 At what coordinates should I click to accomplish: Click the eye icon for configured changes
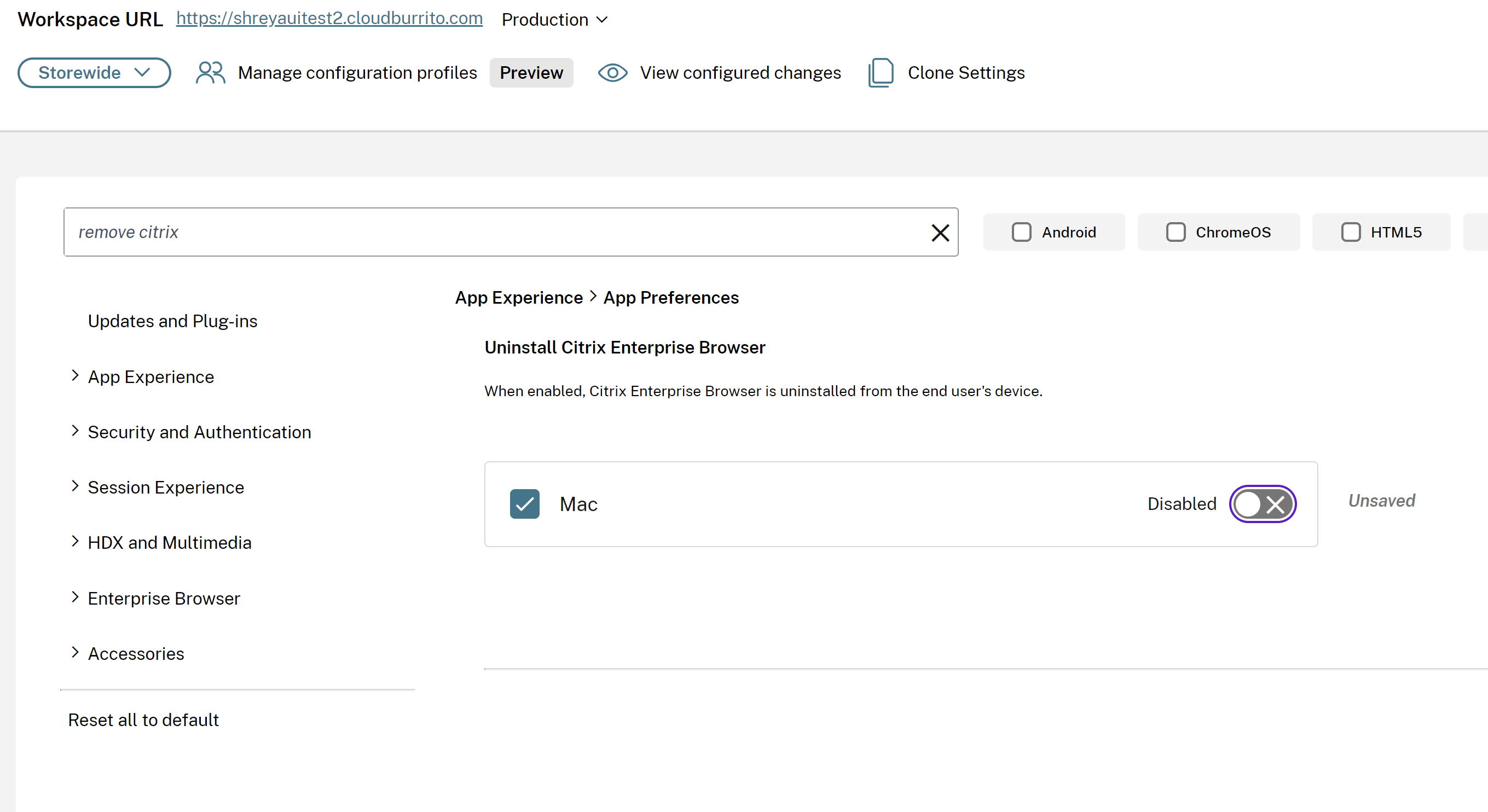(612, 73)
